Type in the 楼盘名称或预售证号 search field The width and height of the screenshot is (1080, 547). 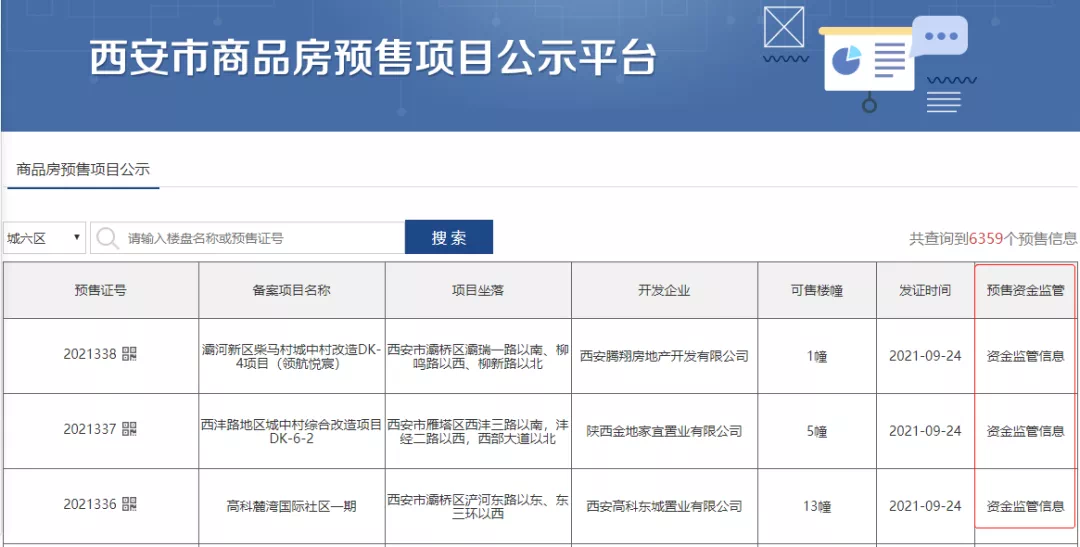coord(260,238)
